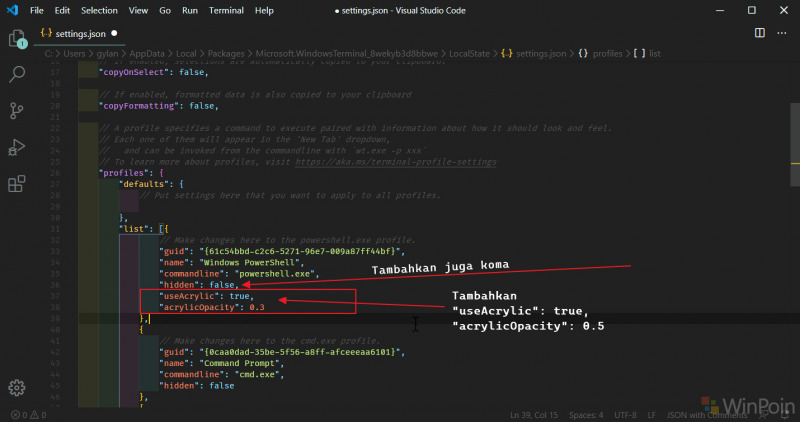
Task: Click the list breadcrumb segment
Action: tap(647, 54)
